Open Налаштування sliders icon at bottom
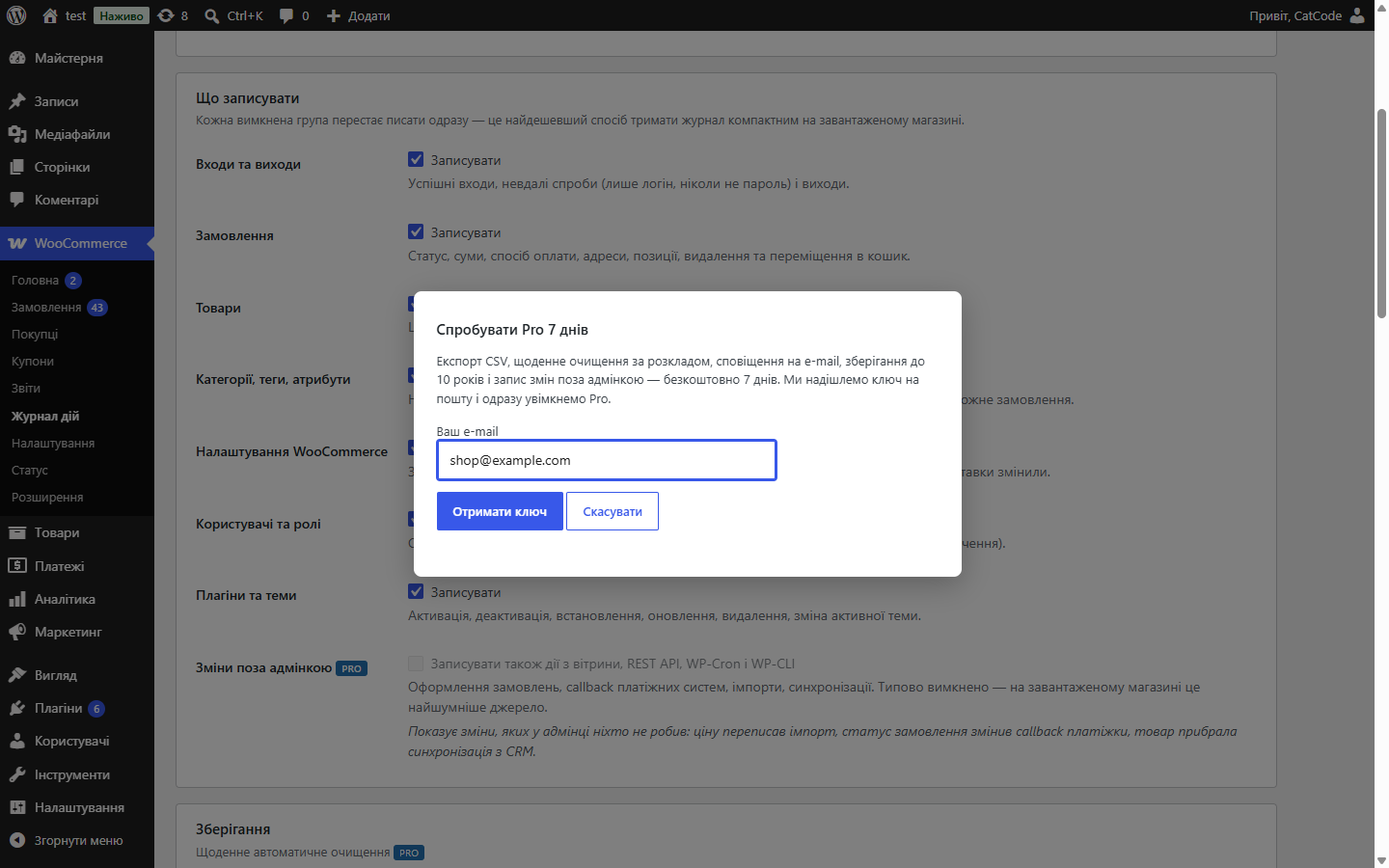This screenshot has height=868, width=1389. (x=17, y=807)
